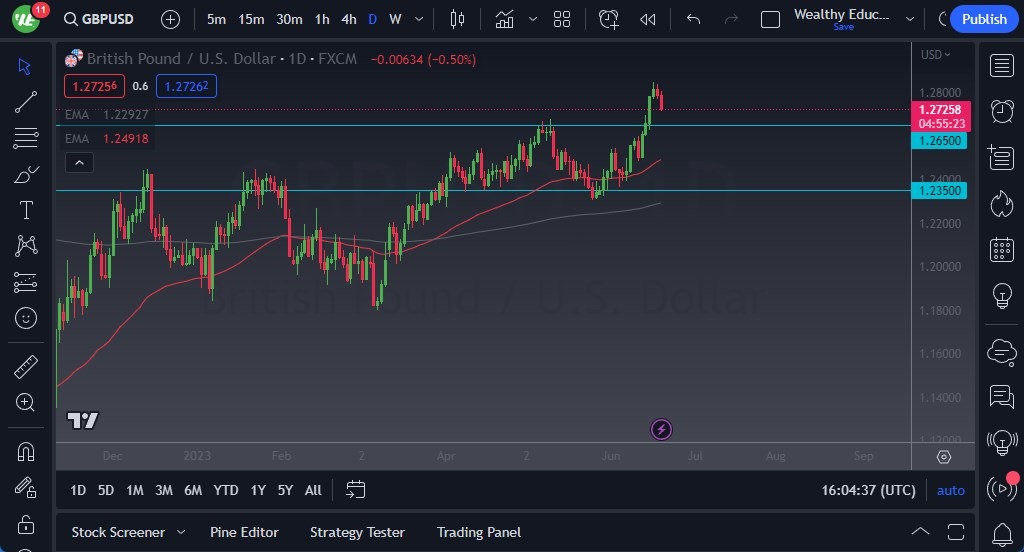
Task: Expand the time interval chevron dropdown
Action: coord(418,19)
